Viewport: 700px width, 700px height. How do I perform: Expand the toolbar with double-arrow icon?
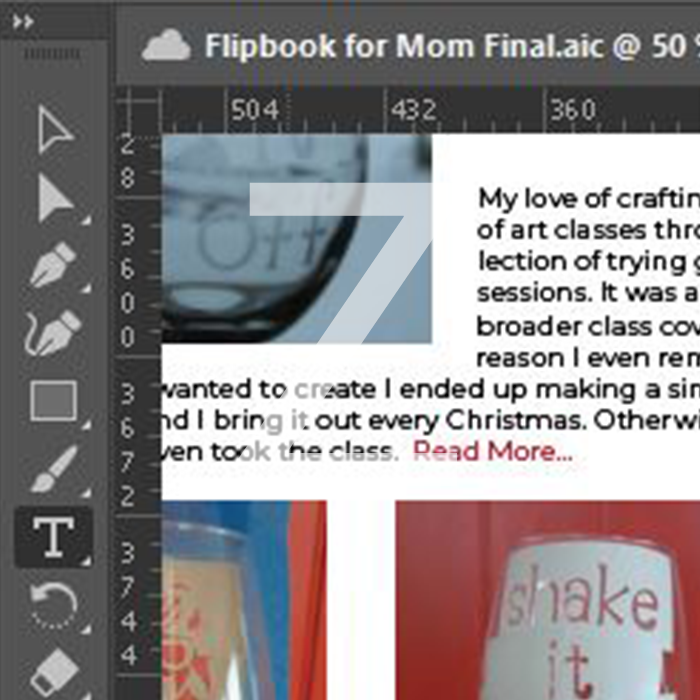tap(23, 21)
